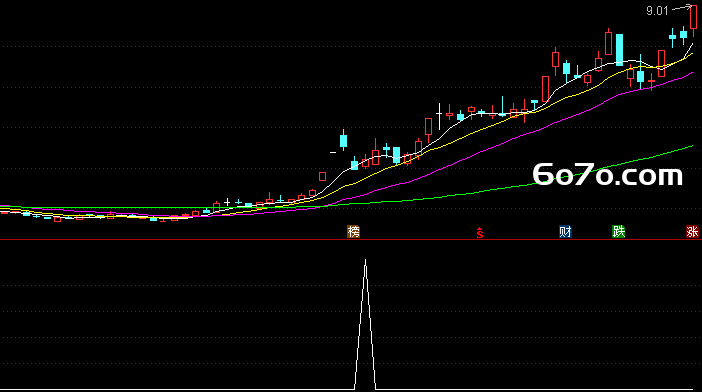
Task: Select the white cross doji candlestick
Action: pyautogui.click(x=439, y=115)
